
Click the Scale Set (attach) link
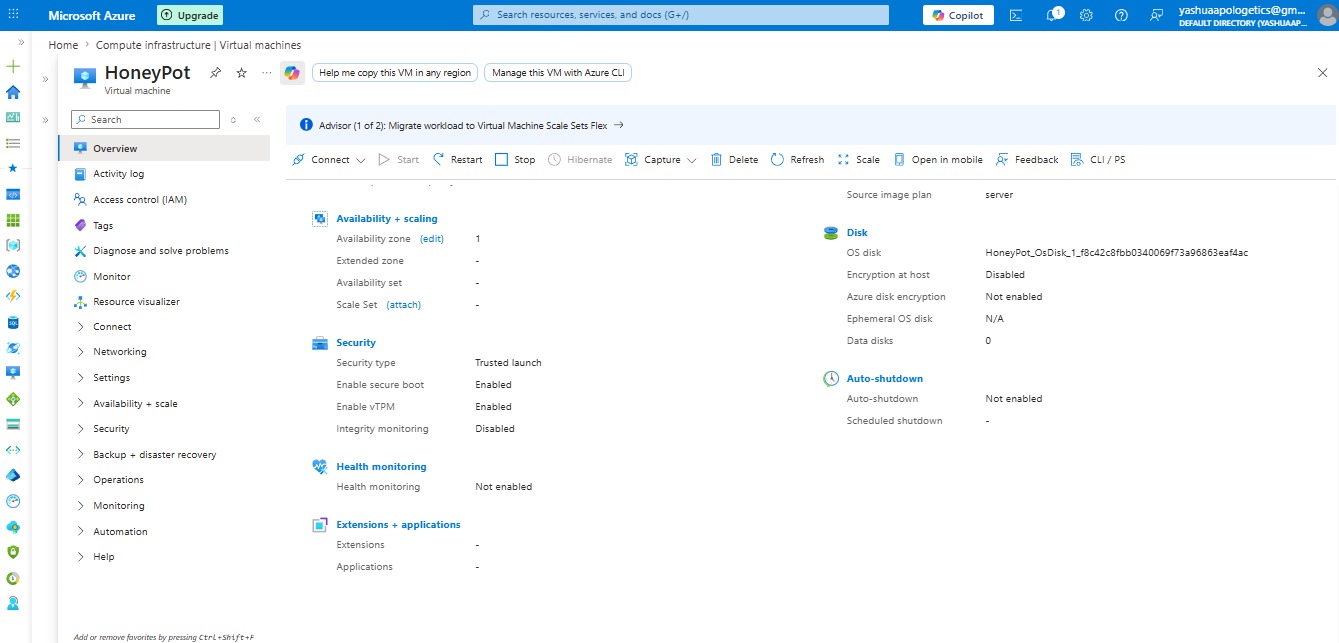coord(404,305)
